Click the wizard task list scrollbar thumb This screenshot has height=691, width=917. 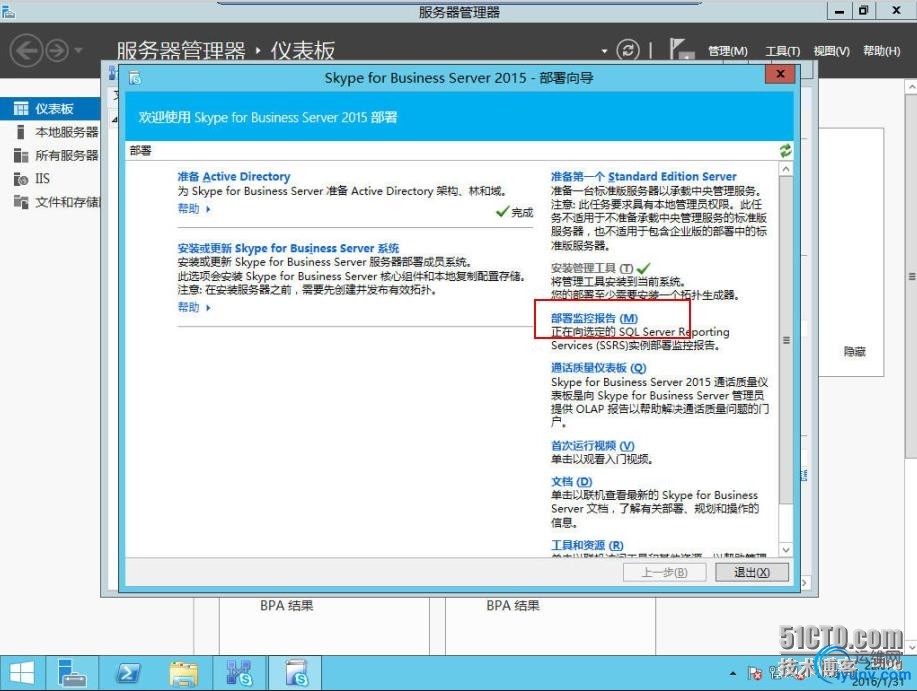pyautogui.click(x=785, y=340)
